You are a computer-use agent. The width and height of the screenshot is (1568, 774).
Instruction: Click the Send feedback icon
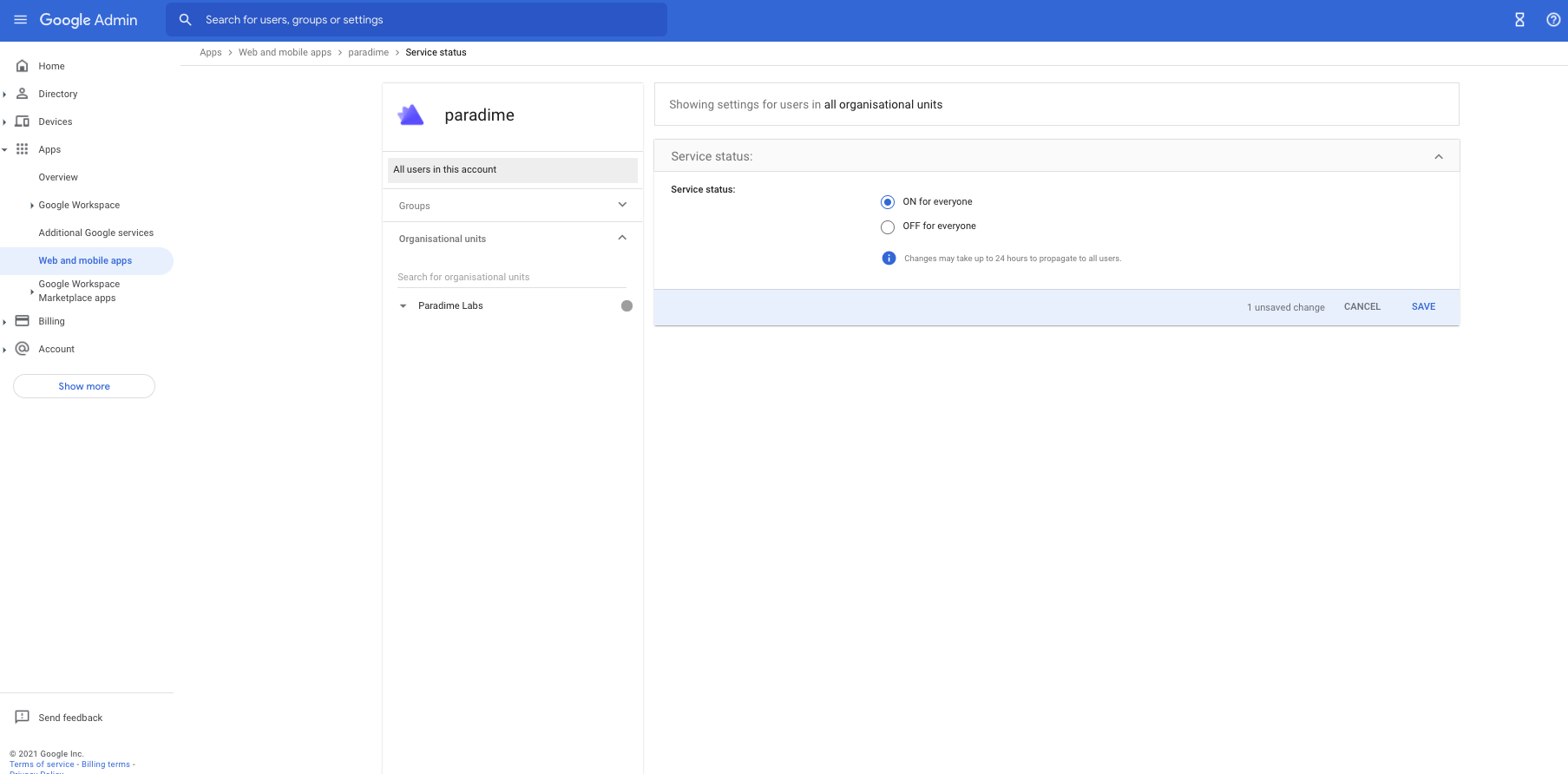tap(23, 718)
